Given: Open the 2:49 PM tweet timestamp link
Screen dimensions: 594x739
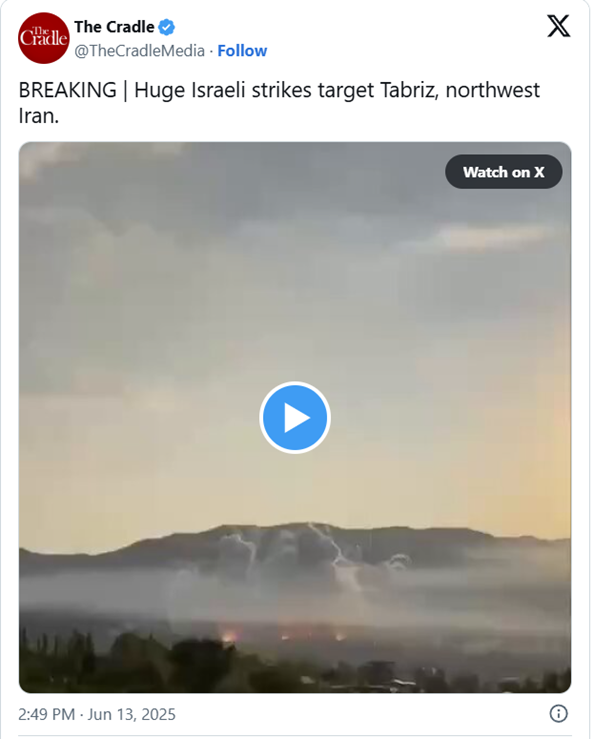Looking at the screenshot, I should (x=47, y=714).
